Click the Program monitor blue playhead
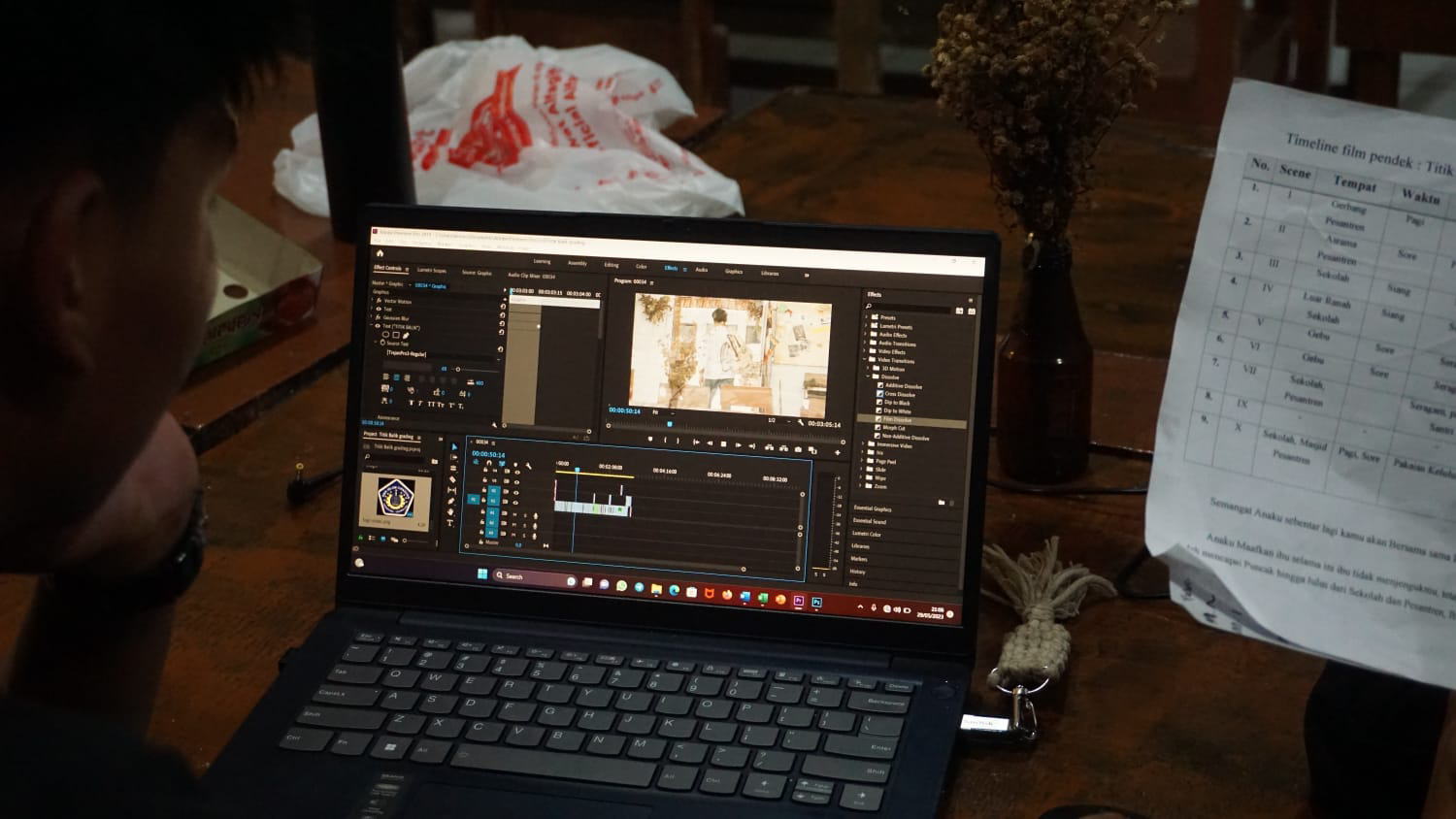The width and height of the screenshot is (1456, 819). 669,424
